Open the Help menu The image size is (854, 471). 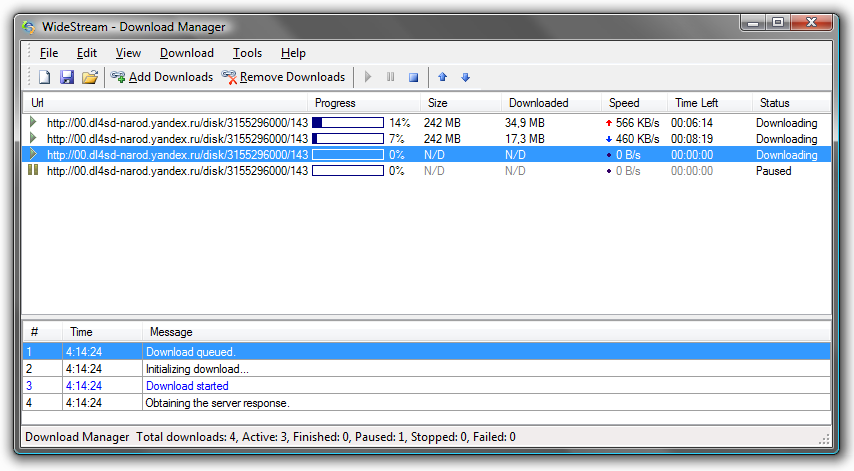293,53
